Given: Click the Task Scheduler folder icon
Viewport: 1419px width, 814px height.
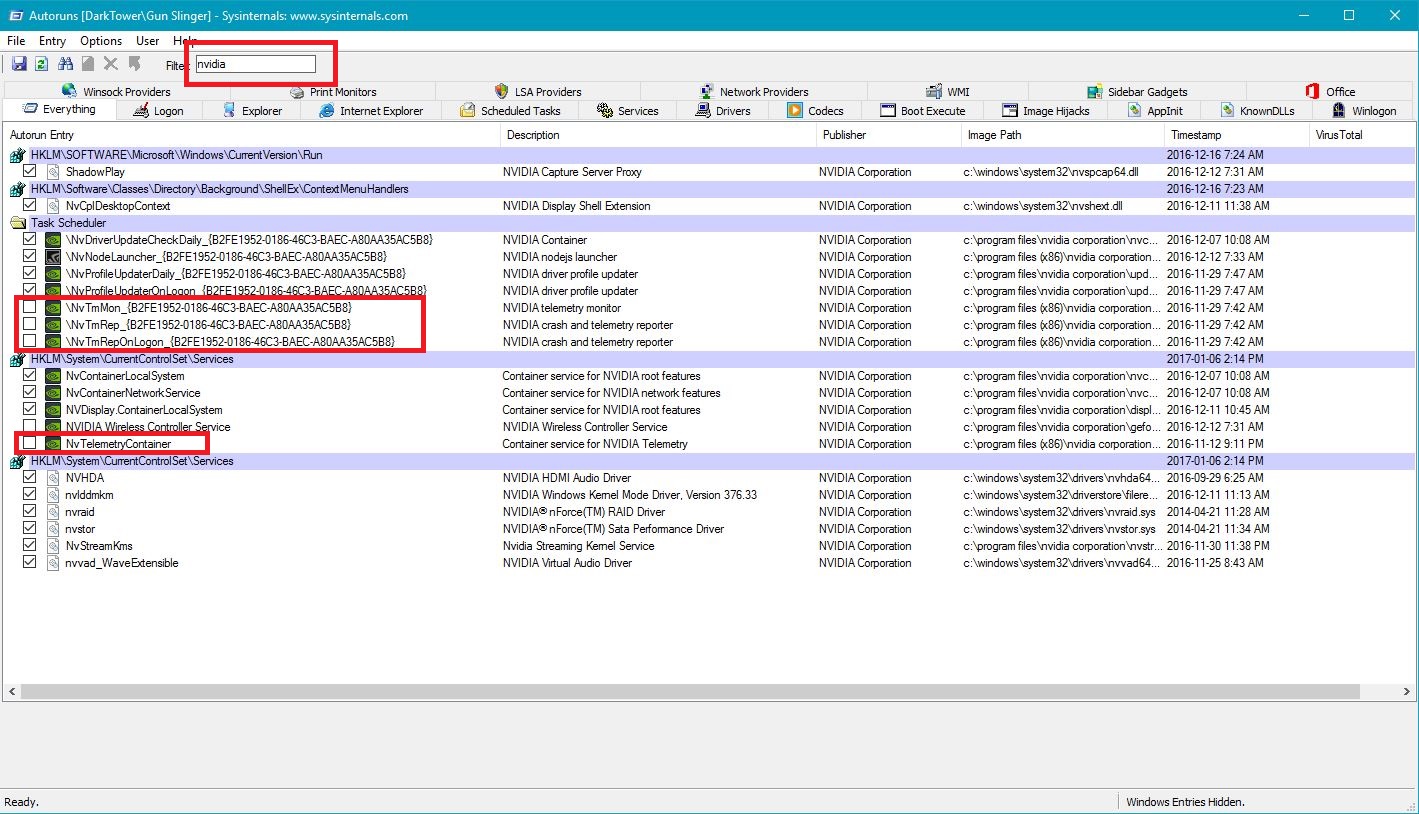Looking at the screenshot, I should (x=17, y=223).
